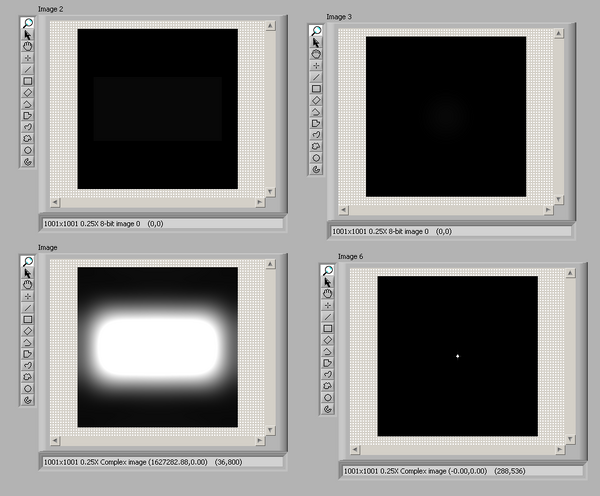The height and width of the screenshot is (496, 600).
Task: Select the Rotated Rectangle tool in Image 3
Action: [317, 100]
